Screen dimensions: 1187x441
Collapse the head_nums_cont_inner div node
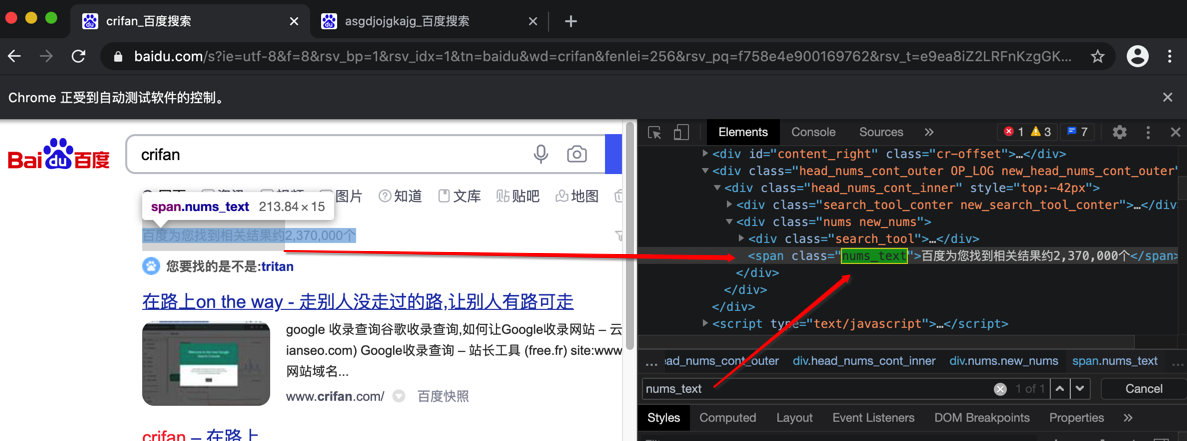pyautogui.click(x=718, y=188)
